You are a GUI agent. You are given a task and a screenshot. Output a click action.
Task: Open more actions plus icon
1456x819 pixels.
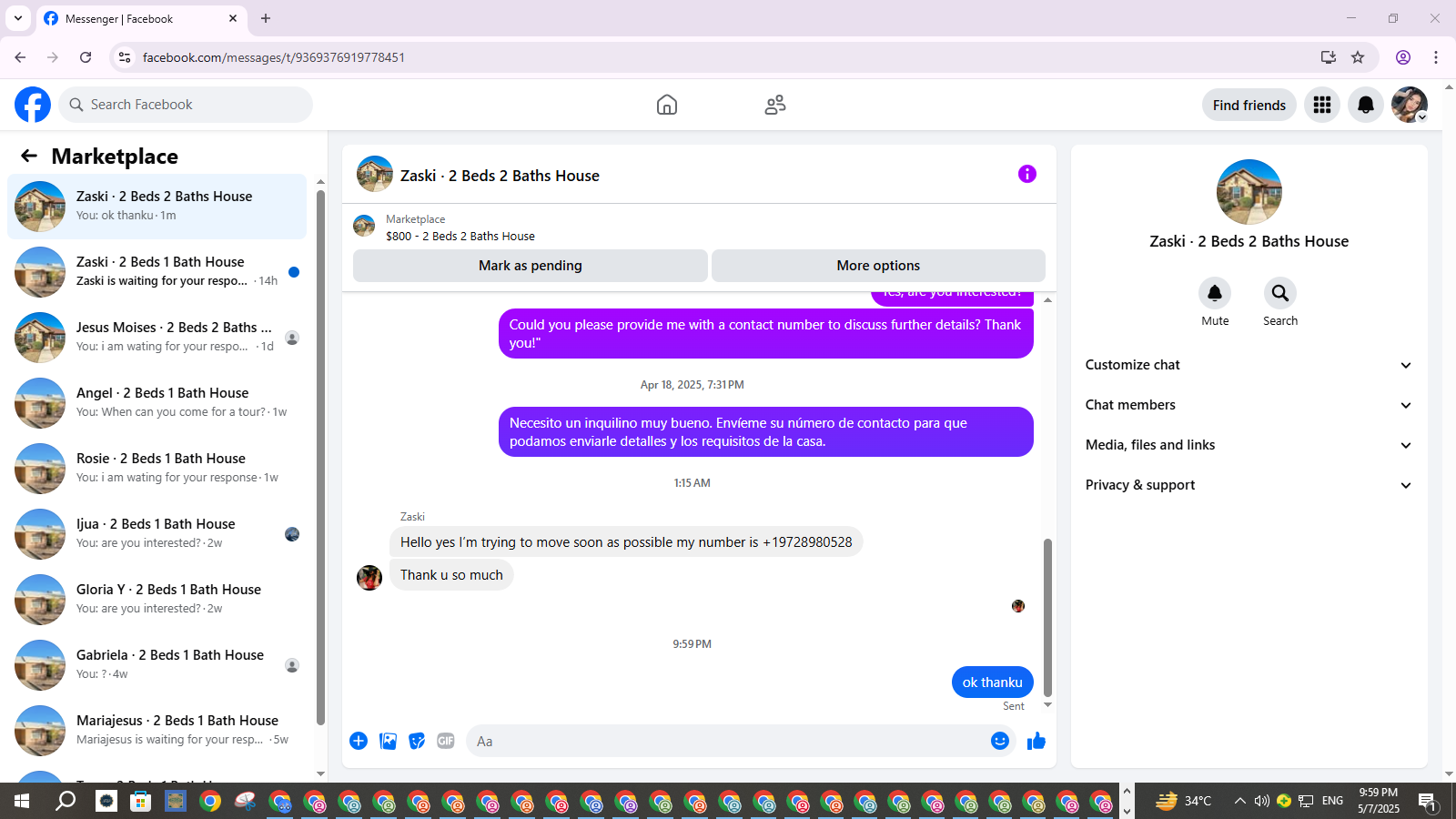point(359,741)
